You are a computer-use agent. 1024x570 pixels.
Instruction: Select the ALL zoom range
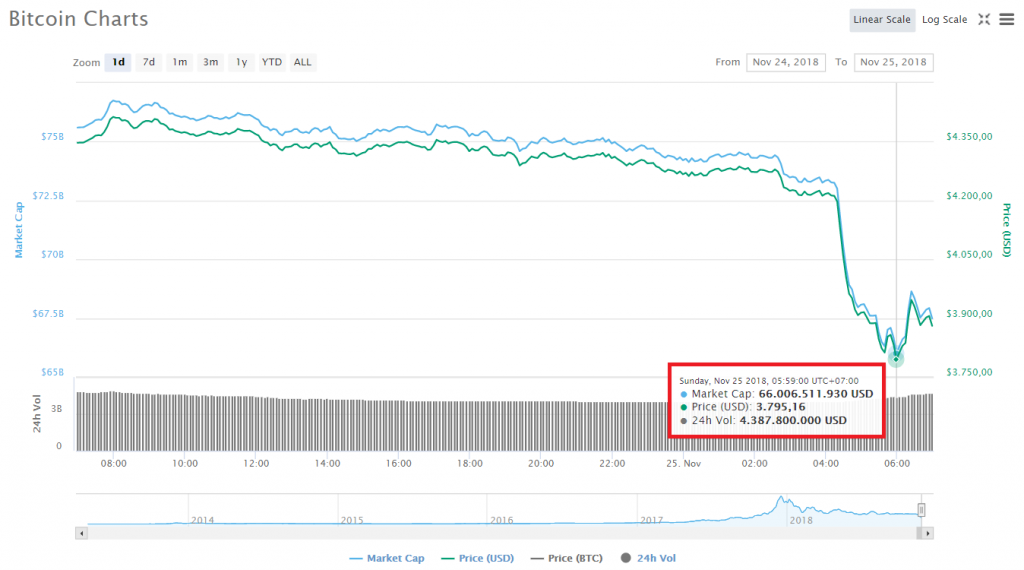(302, 62)
